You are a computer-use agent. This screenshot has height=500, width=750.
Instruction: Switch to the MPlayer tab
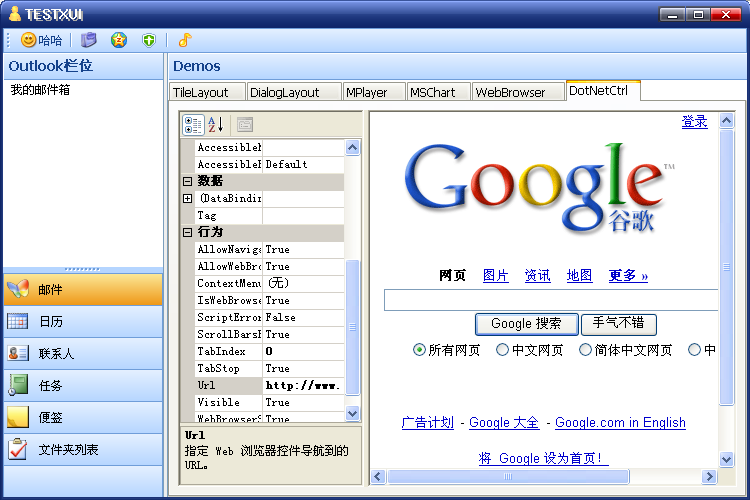coord(374,92)
